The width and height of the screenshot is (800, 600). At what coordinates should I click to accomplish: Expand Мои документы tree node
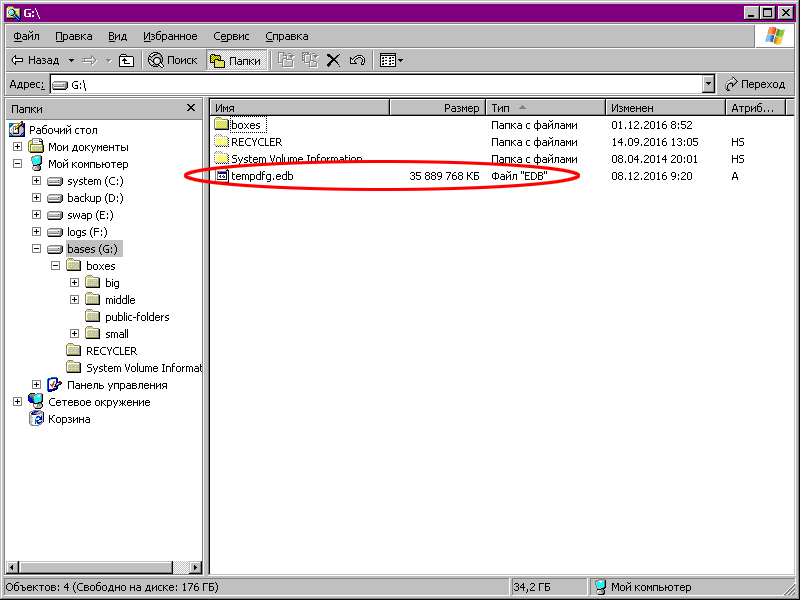click(x=17, y=146)
